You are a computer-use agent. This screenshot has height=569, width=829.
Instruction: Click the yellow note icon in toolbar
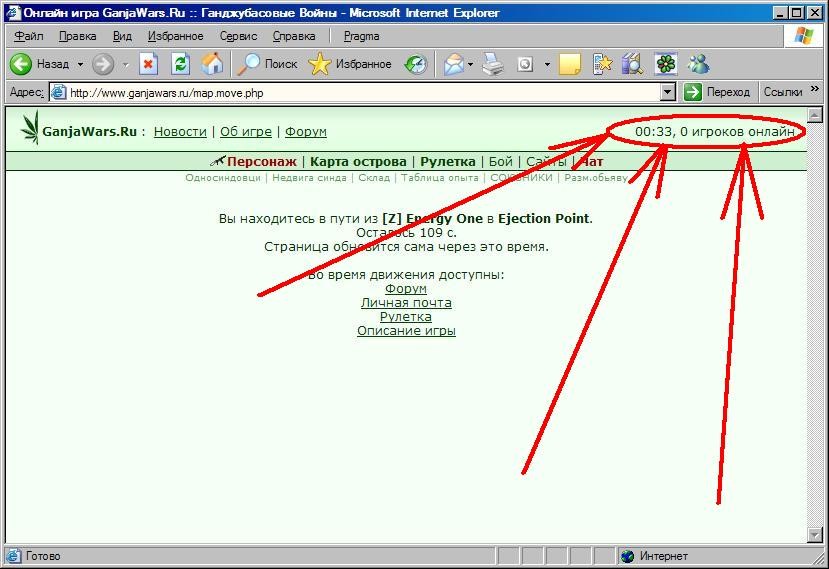(x=569, y=65)
